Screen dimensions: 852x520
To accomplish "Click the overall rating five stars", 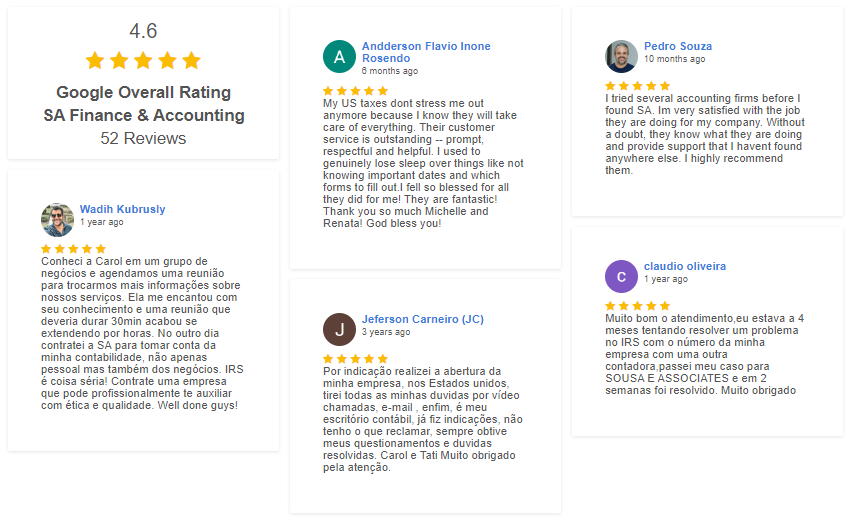I will click(143, 60).
